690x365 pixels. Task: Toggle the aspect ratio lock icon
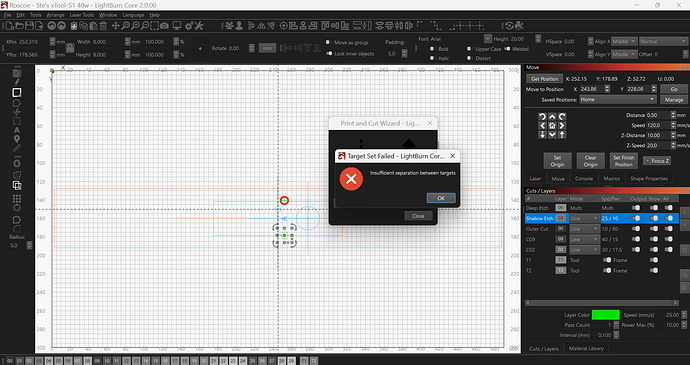(70, 48)
